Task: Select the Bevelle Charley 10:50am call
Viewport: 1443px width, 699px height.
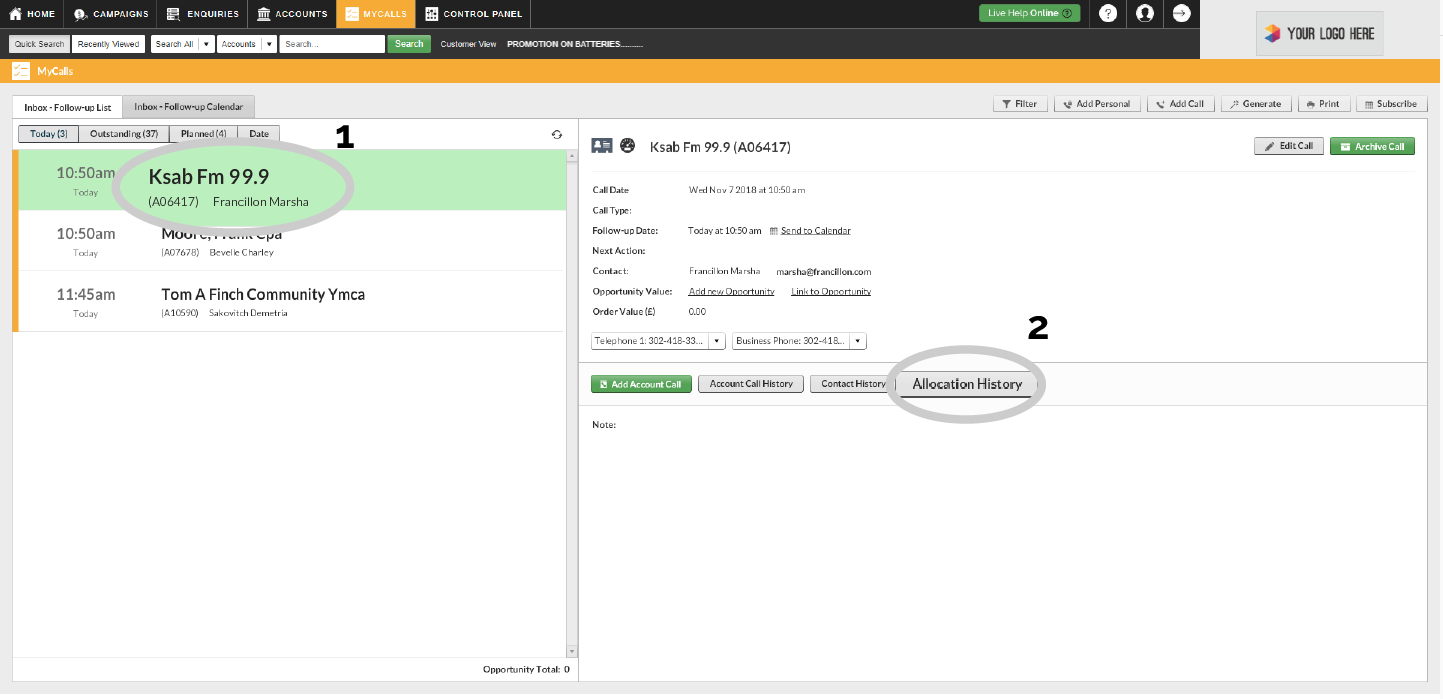Action: pyautogui.click(x=290, y=241)
